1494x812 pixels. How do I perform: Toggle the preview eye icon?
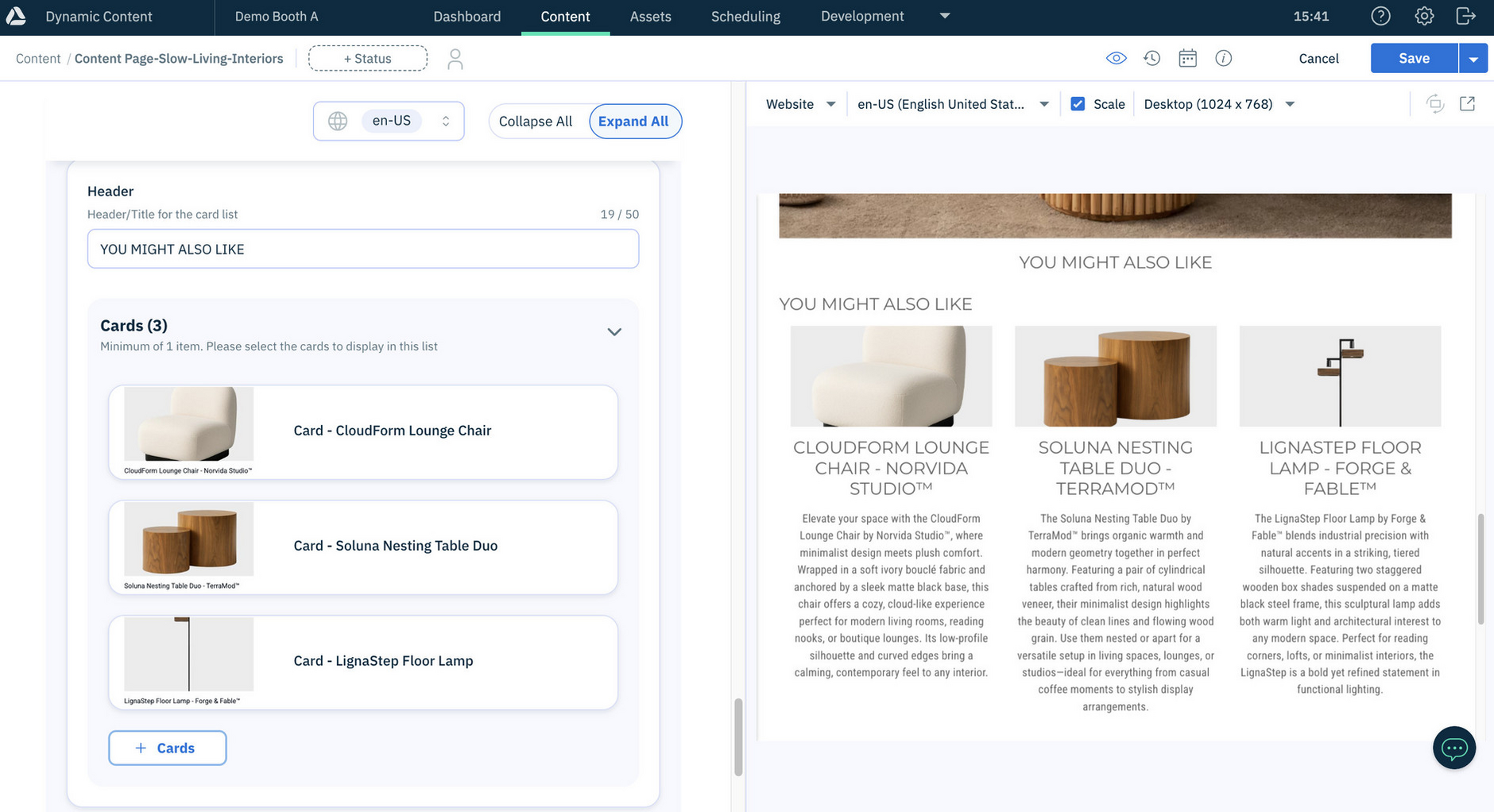[x=1116, y=58]
